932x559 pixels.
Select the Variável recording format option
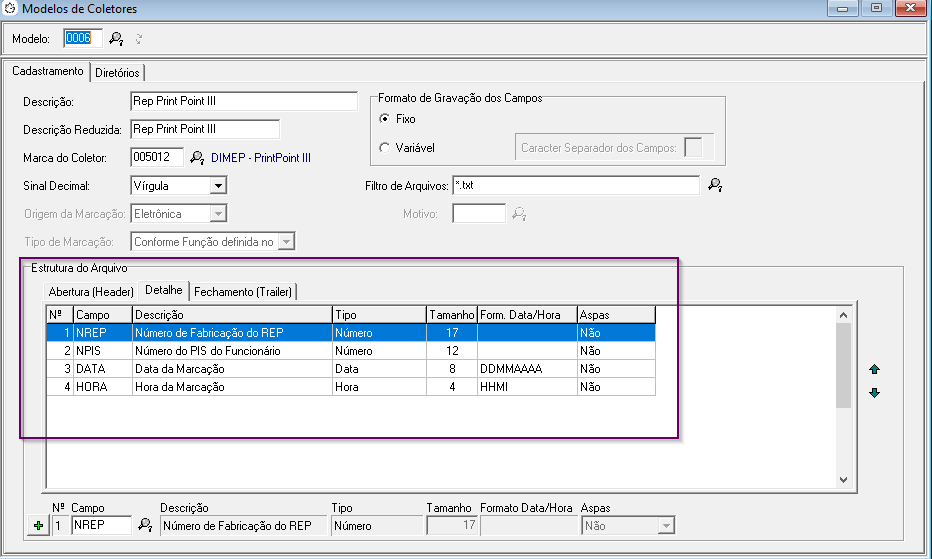(385, 148)
